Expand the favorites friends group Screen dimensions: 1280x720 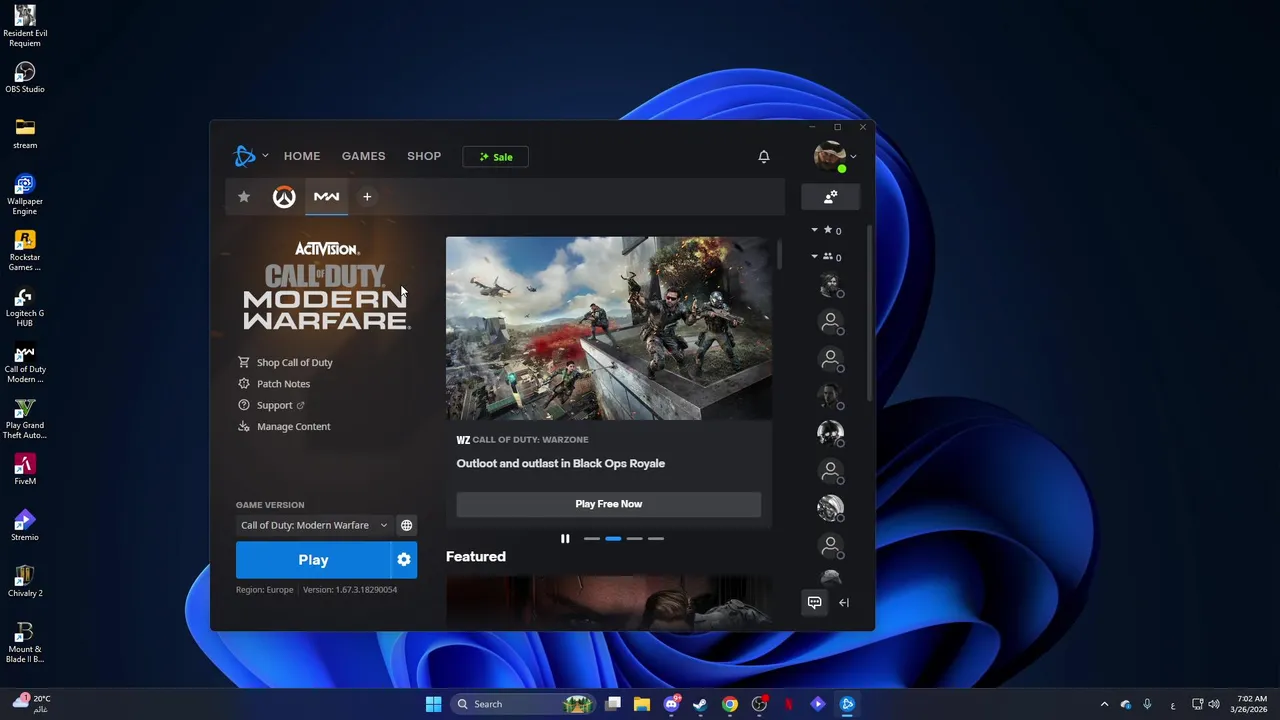pyautogui.click(x=826, y=231)
